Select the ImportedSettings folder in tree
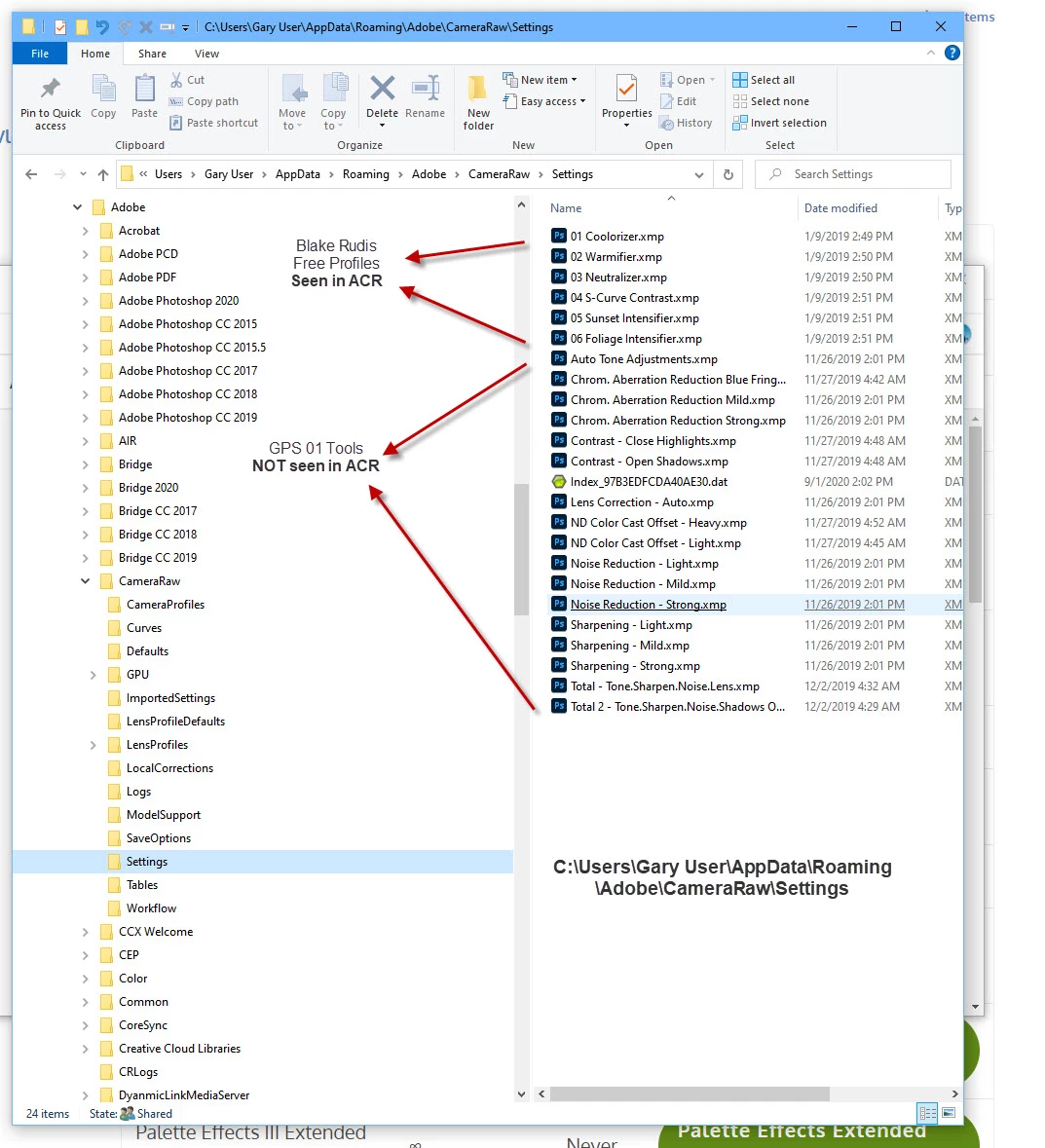This screenshot has height=1148, width=1045. [x=169, y=698]
